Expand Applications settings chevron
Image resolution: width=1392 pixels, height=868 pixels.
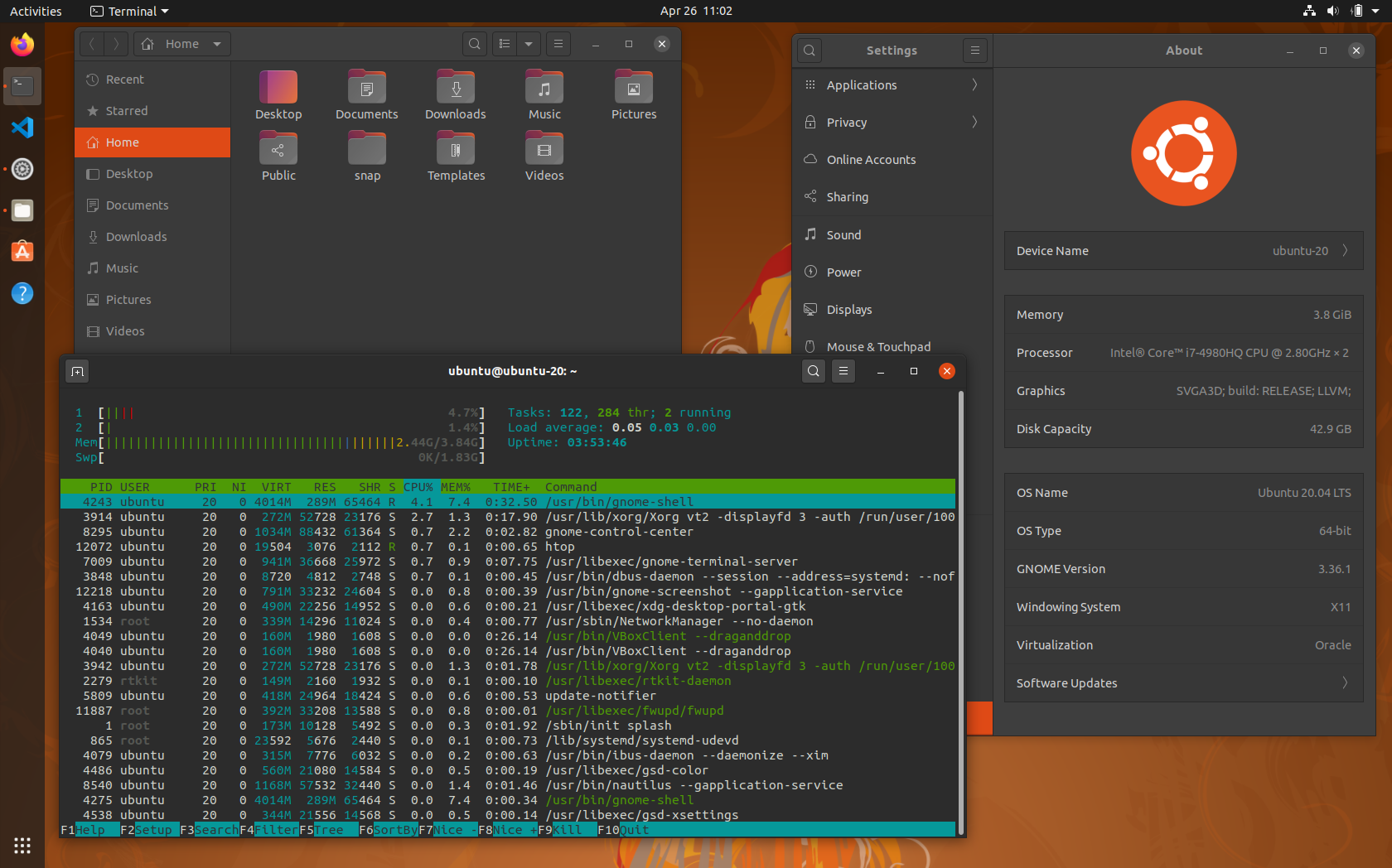(x=974, y=85)
